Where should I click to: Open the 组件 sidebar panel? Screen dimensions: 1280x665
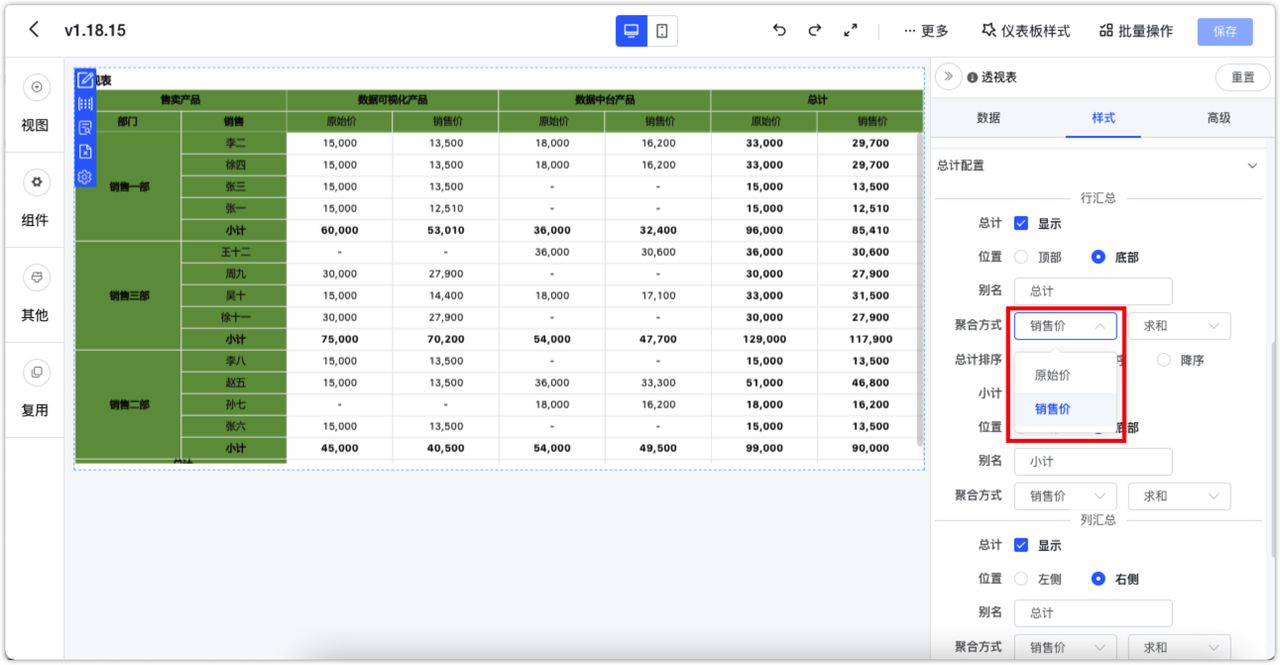35,200
